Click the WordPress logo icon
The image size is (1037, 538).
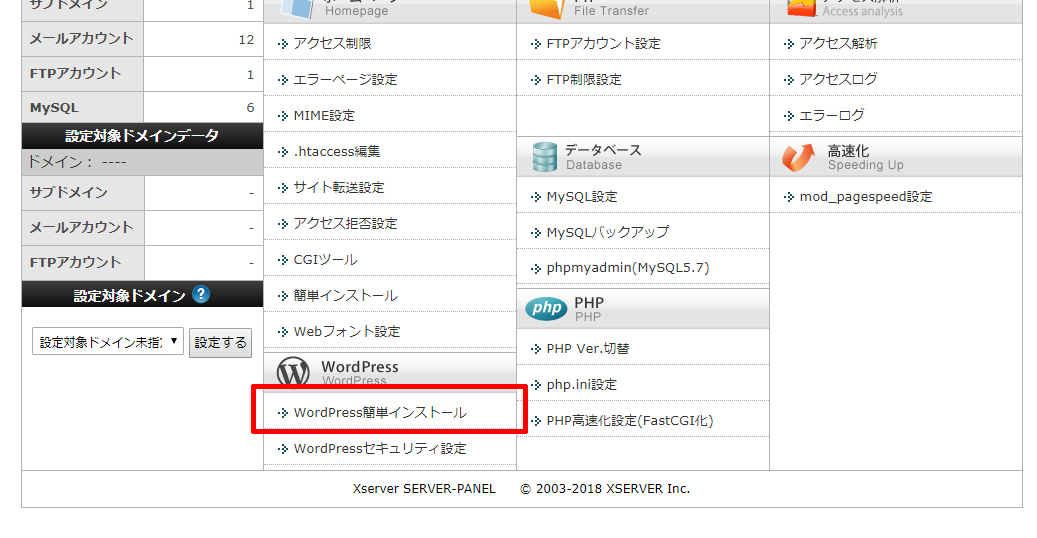point(293,372)
